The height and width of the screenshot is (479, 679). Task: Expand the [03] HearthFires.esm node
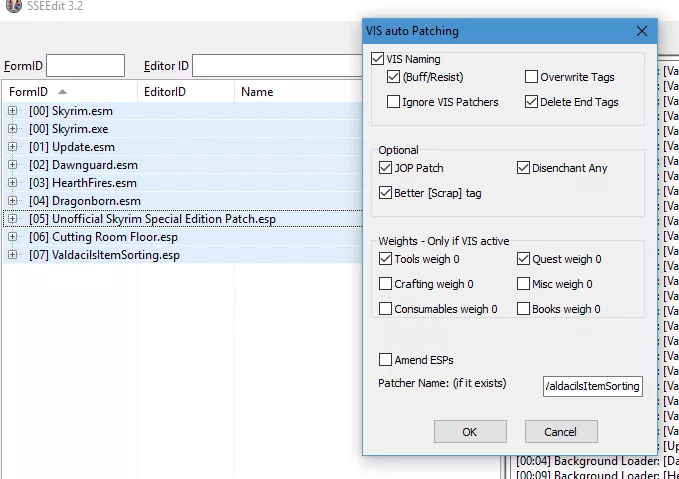(x=12, y=183)
